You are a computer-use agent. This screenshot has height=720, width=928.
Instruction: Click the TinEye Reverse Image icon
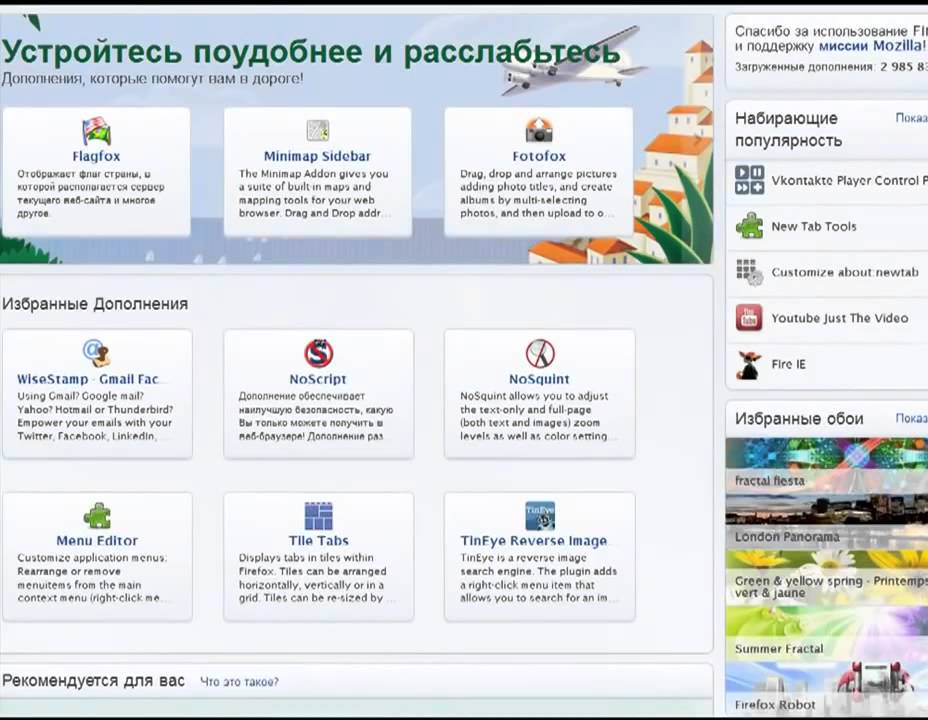point(540,515)
